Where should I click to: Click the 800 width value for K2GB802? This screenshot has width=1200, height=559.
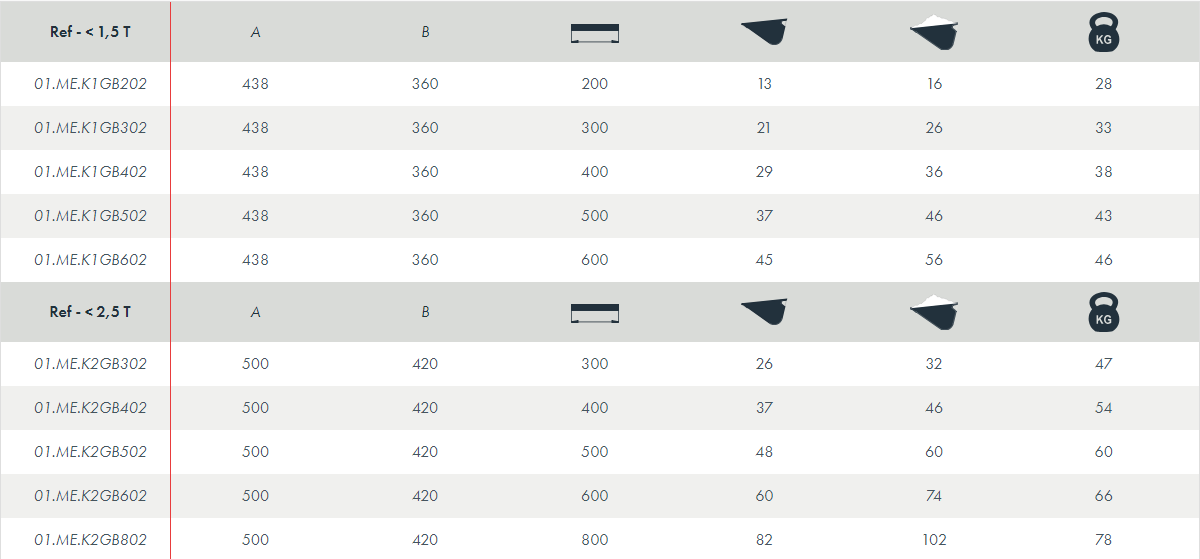click(595, 540)
